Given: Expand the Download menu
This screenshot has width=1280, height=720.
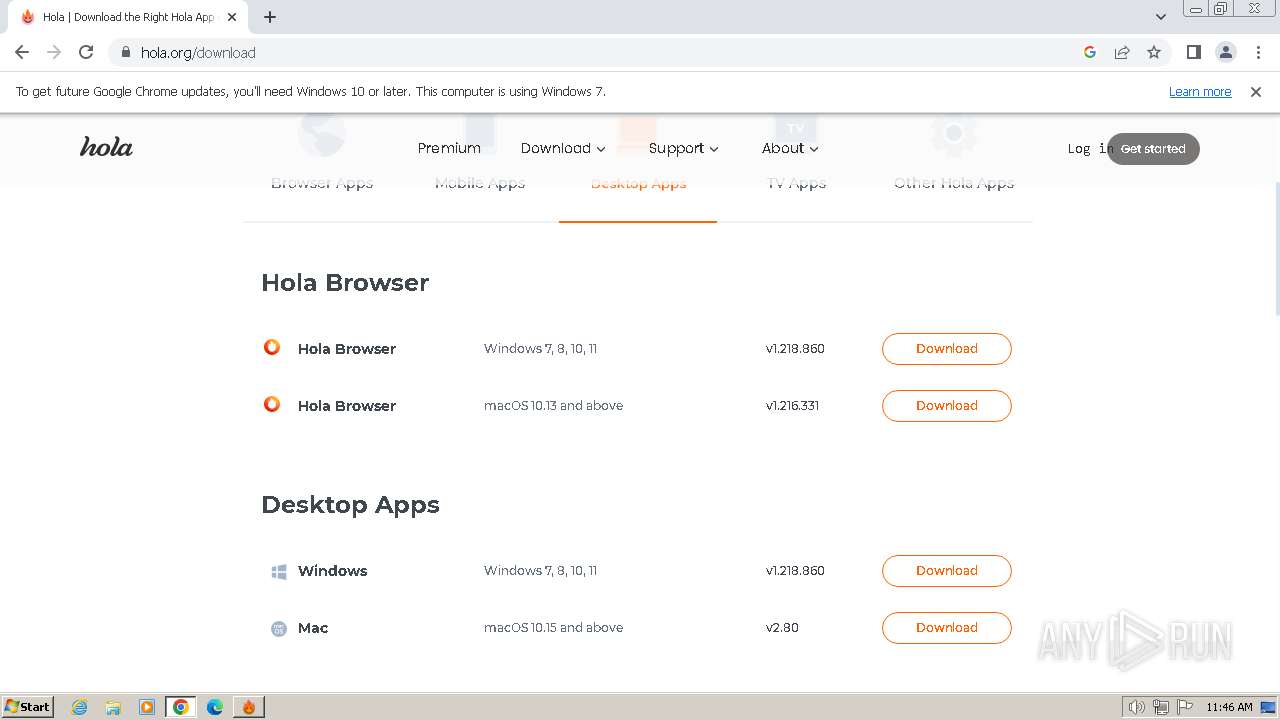Looking at the screenshot, I should pos(563,148).
